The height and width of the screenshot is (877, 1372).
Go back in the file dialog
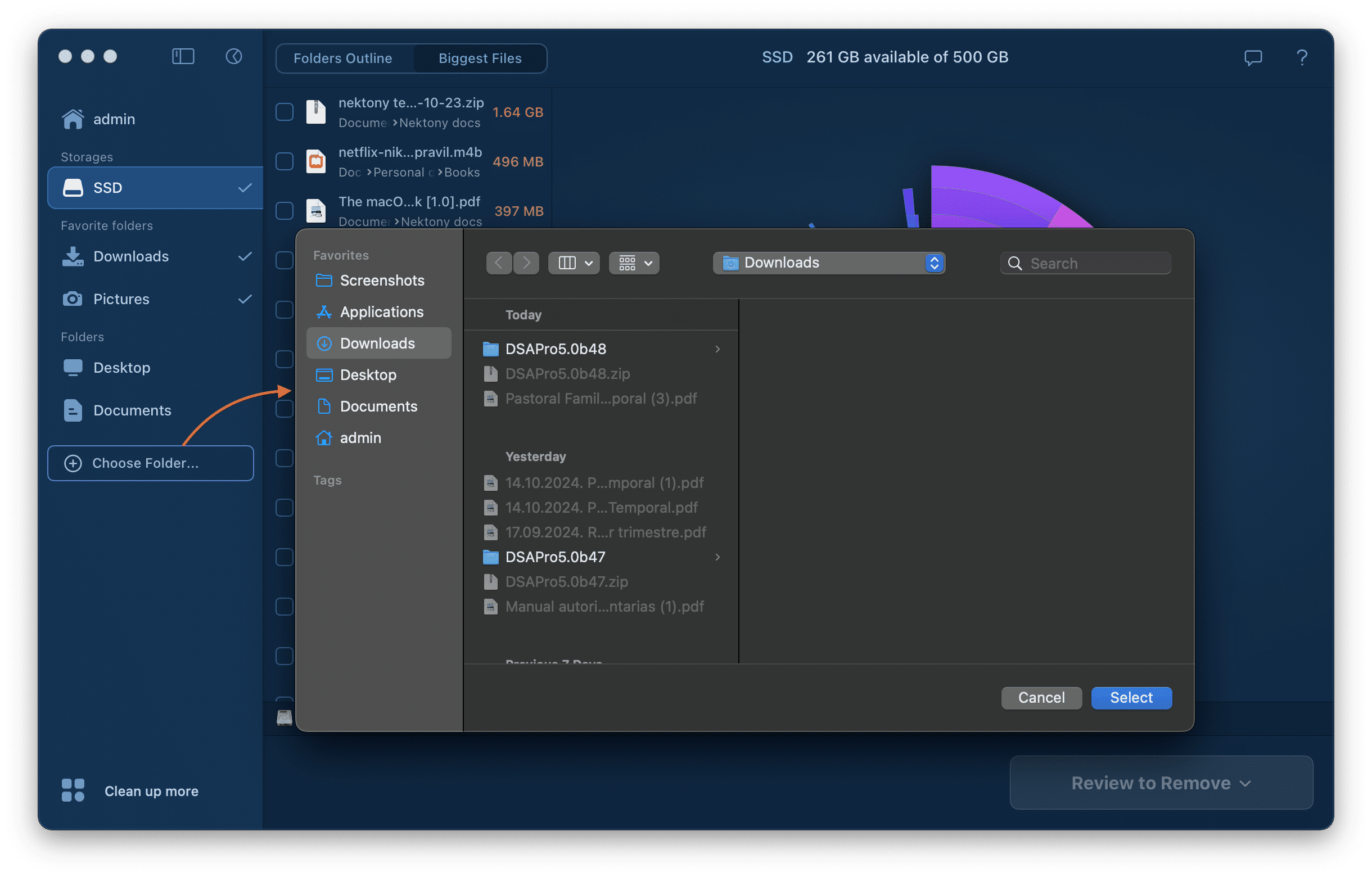pyautogui.click(x=499, y=263)
